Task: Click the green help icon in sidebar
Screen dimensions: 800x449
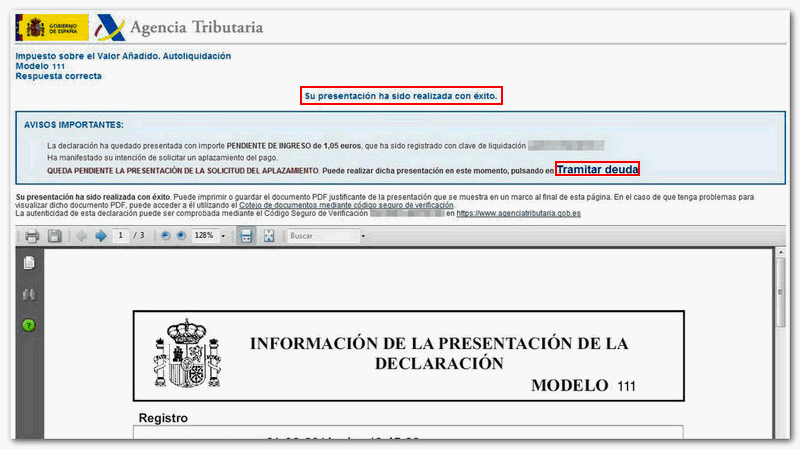Action: click(29, 325)
